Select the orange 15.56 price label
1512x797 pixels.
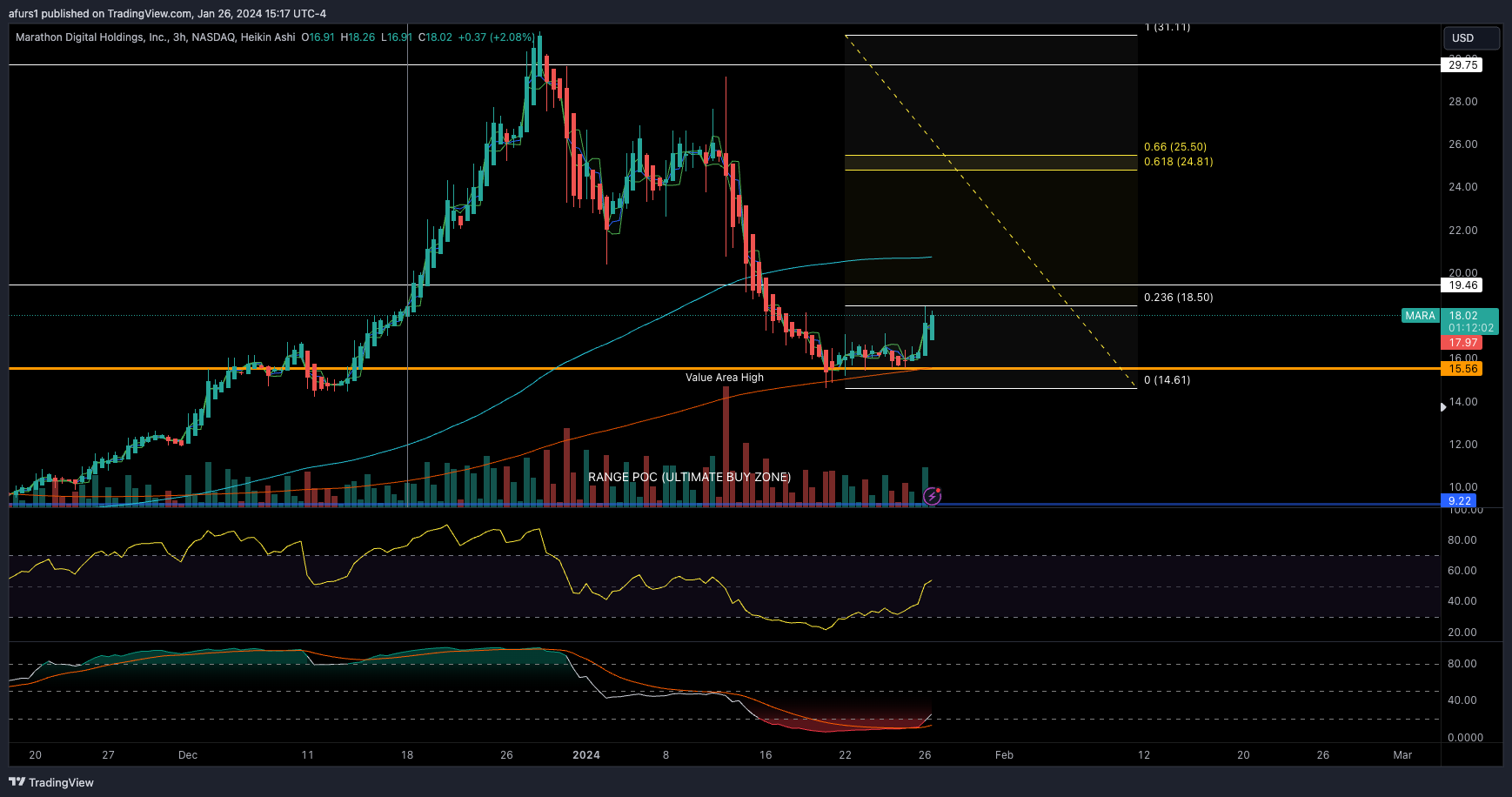pos(1463,369)
